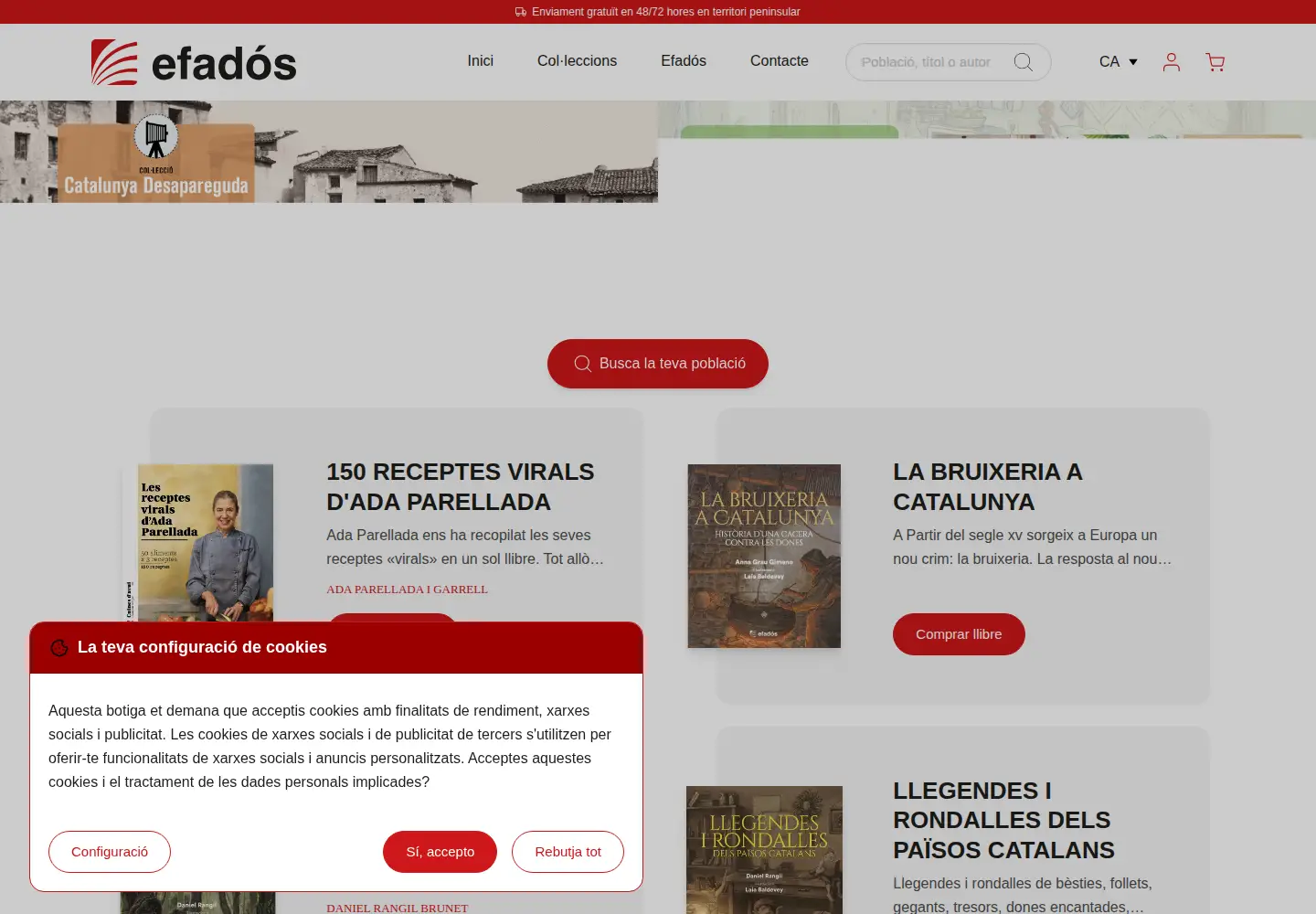Click Comprar llibre for La Bruixeria a Catalunya
Screen dimensions: 1316x914
point(959,634)
